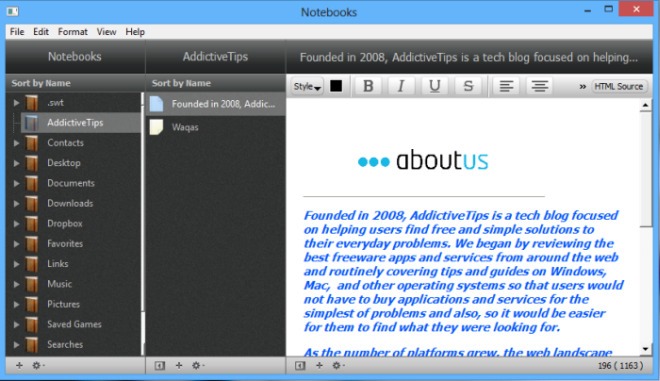Click the book icon of Searches notebook
Image resolution: width=660 pixels, height=381 pixels.
coord(32,344)
